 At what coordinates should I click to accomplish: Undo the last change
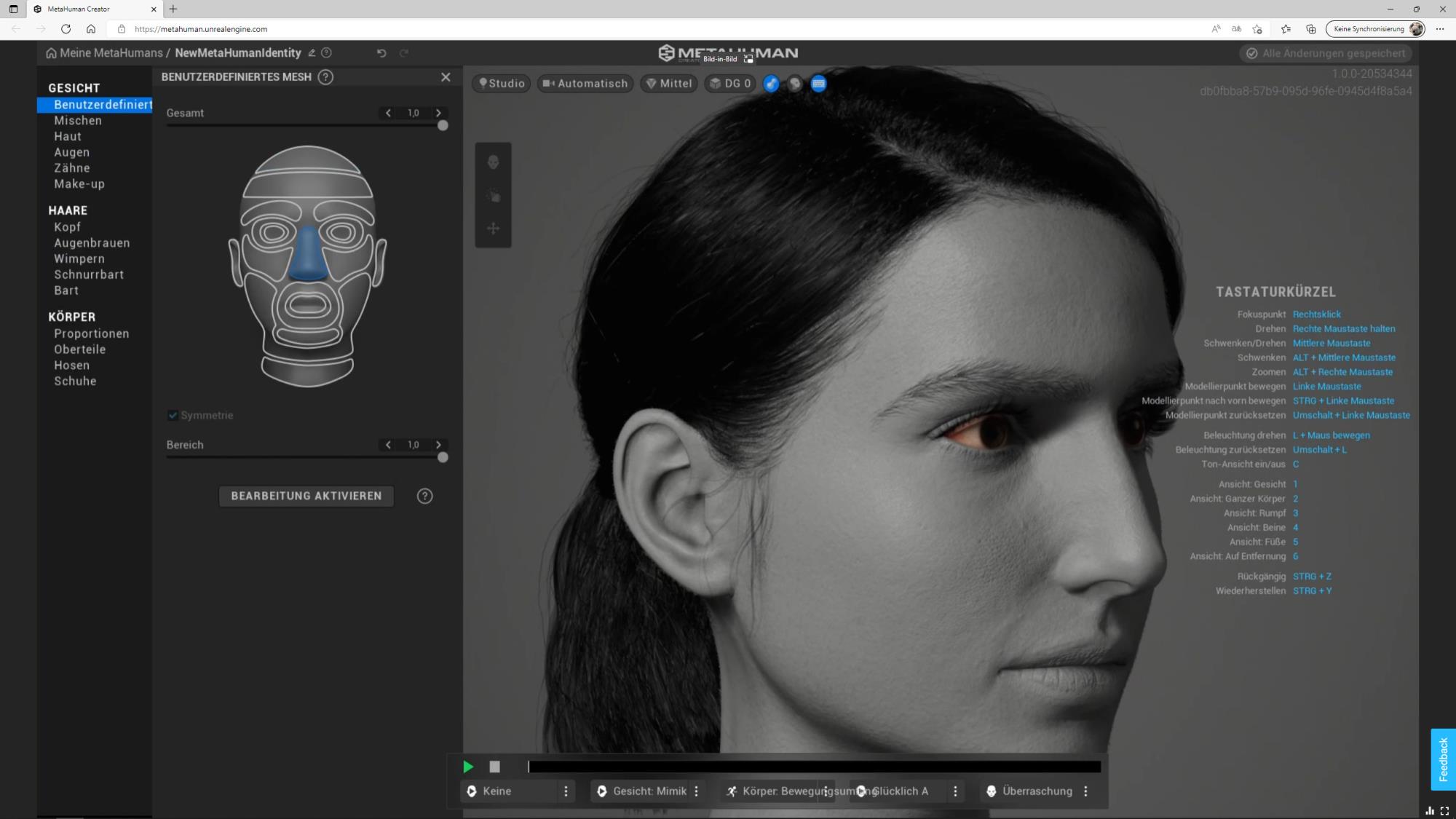click(x=381, y=53)
